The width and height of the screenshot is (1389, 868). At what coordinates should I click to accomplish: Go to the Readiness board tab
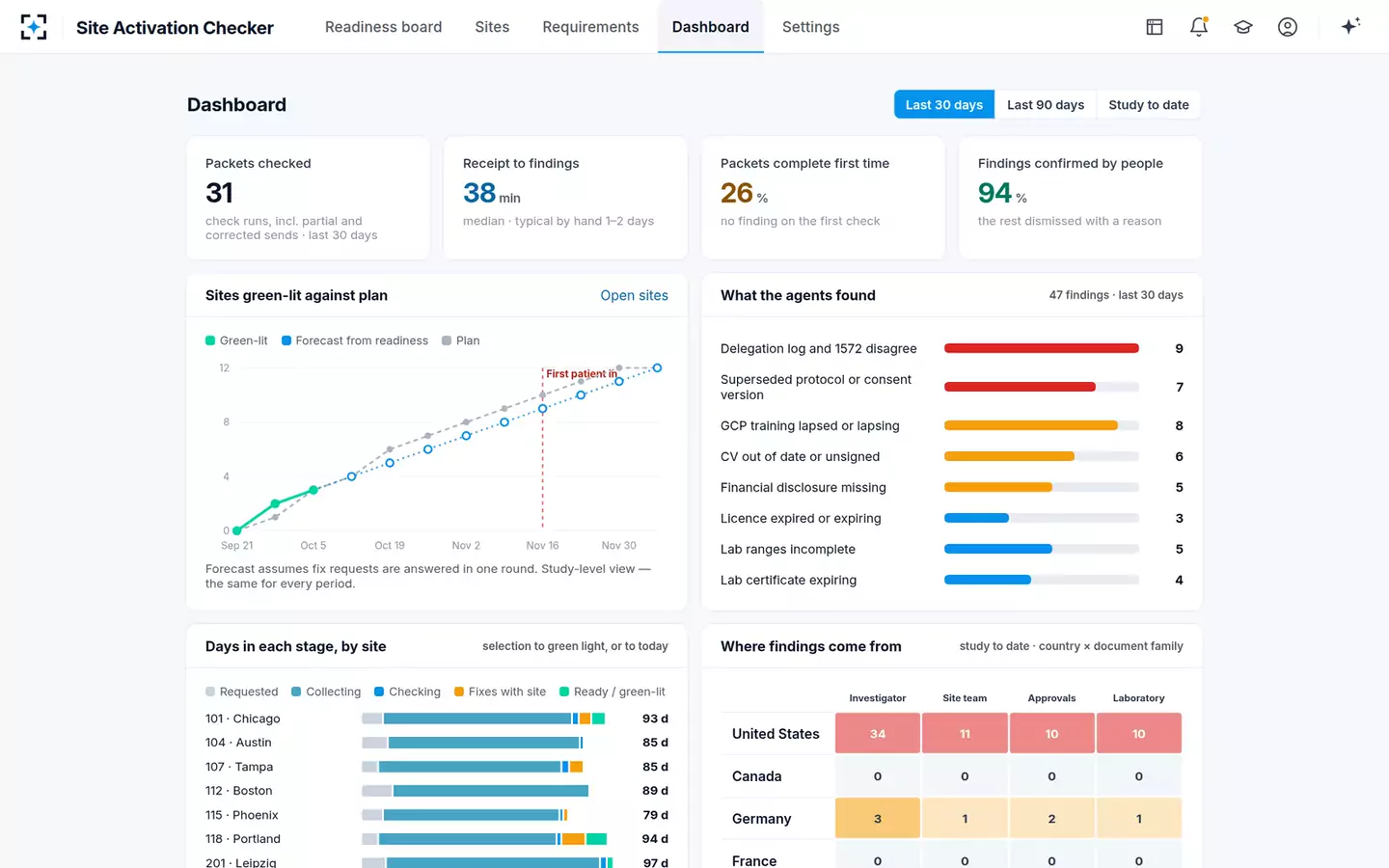[383, 27]
